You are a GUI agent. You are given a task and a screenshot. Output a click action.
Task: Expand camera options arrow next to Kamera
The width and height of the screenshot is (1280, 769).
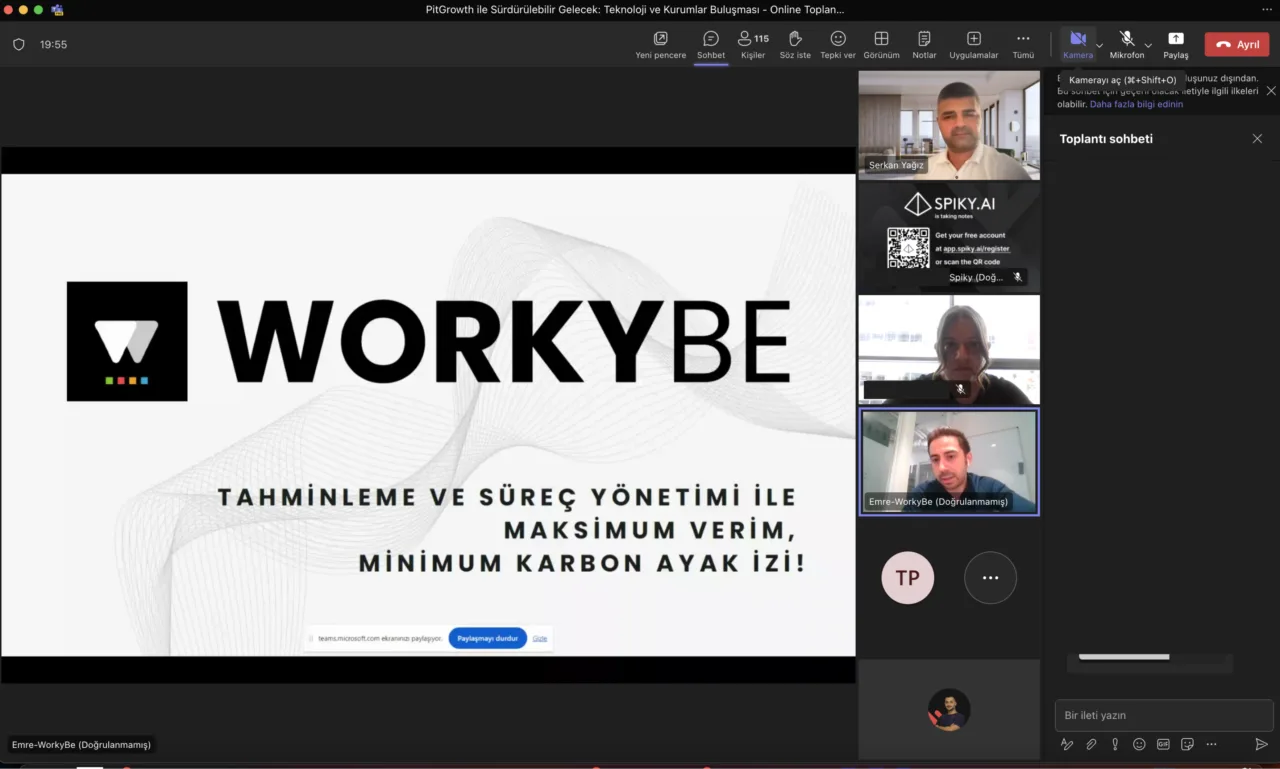1100,45
